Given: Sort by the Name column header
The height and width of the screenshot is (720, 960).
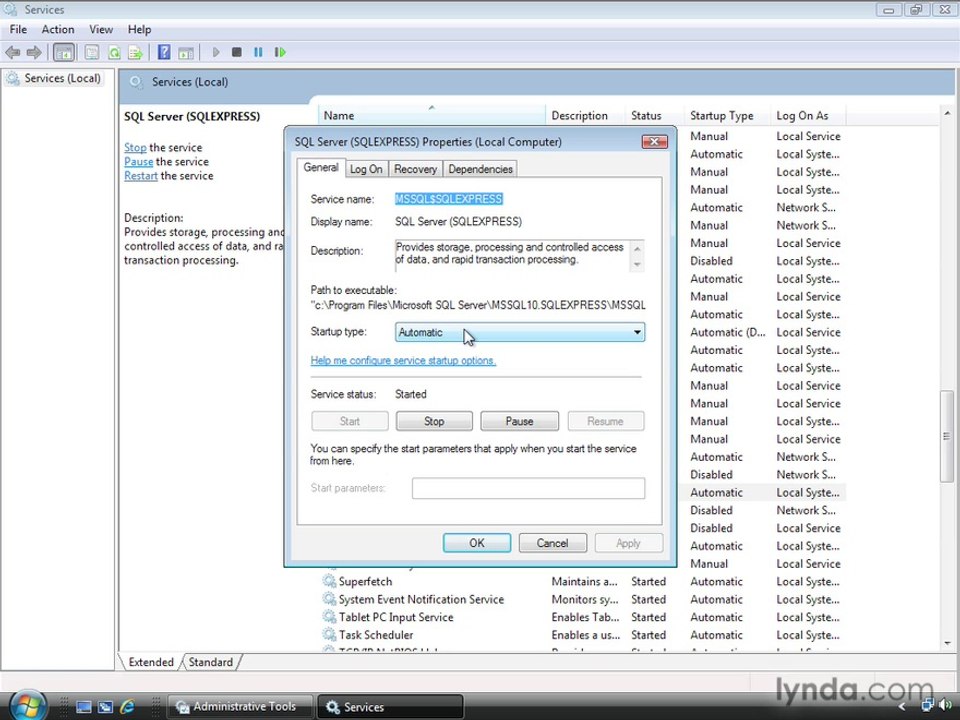Looking at the screenshot, I should [x=432, y=115].
